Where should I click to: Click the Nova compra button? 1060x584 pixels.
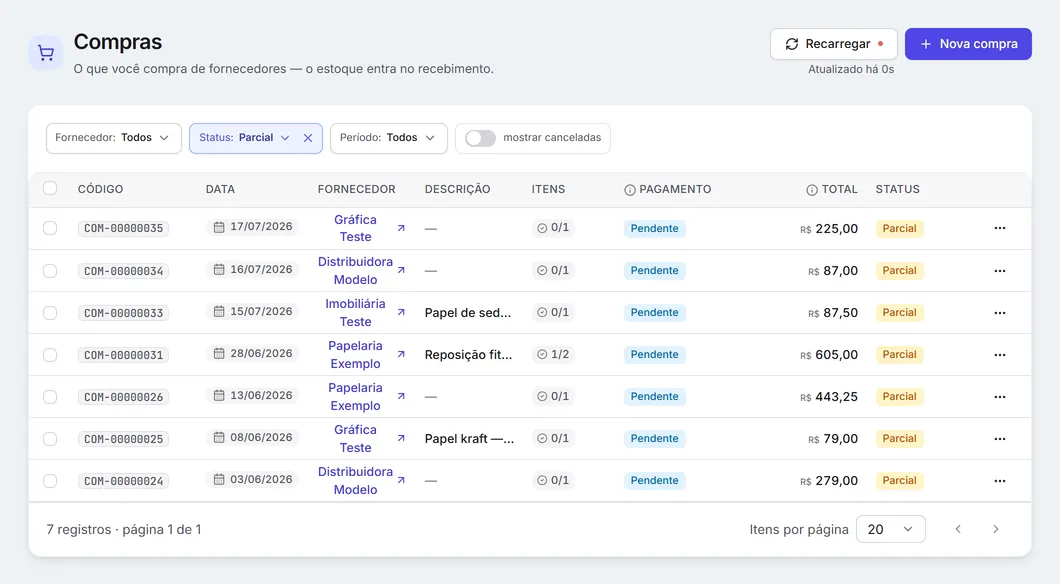(968, 44)
